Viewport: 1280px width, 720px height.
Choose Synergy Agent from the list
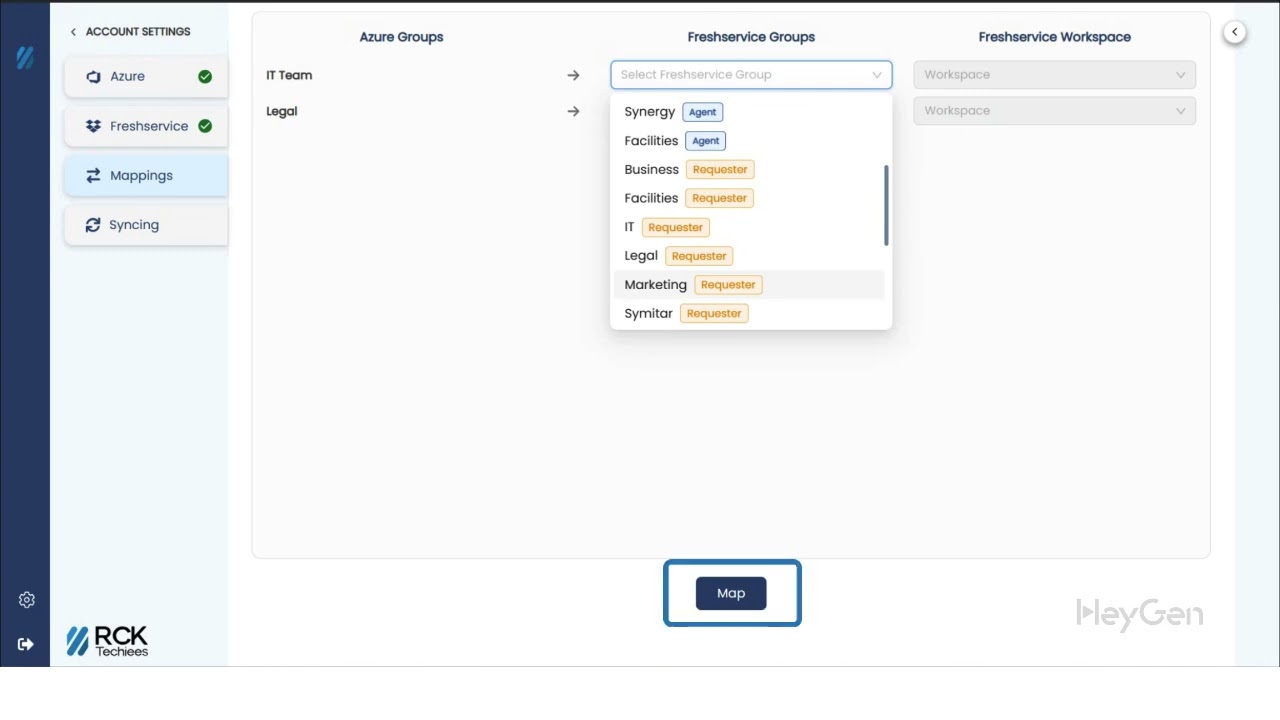(x=749, y=112)
